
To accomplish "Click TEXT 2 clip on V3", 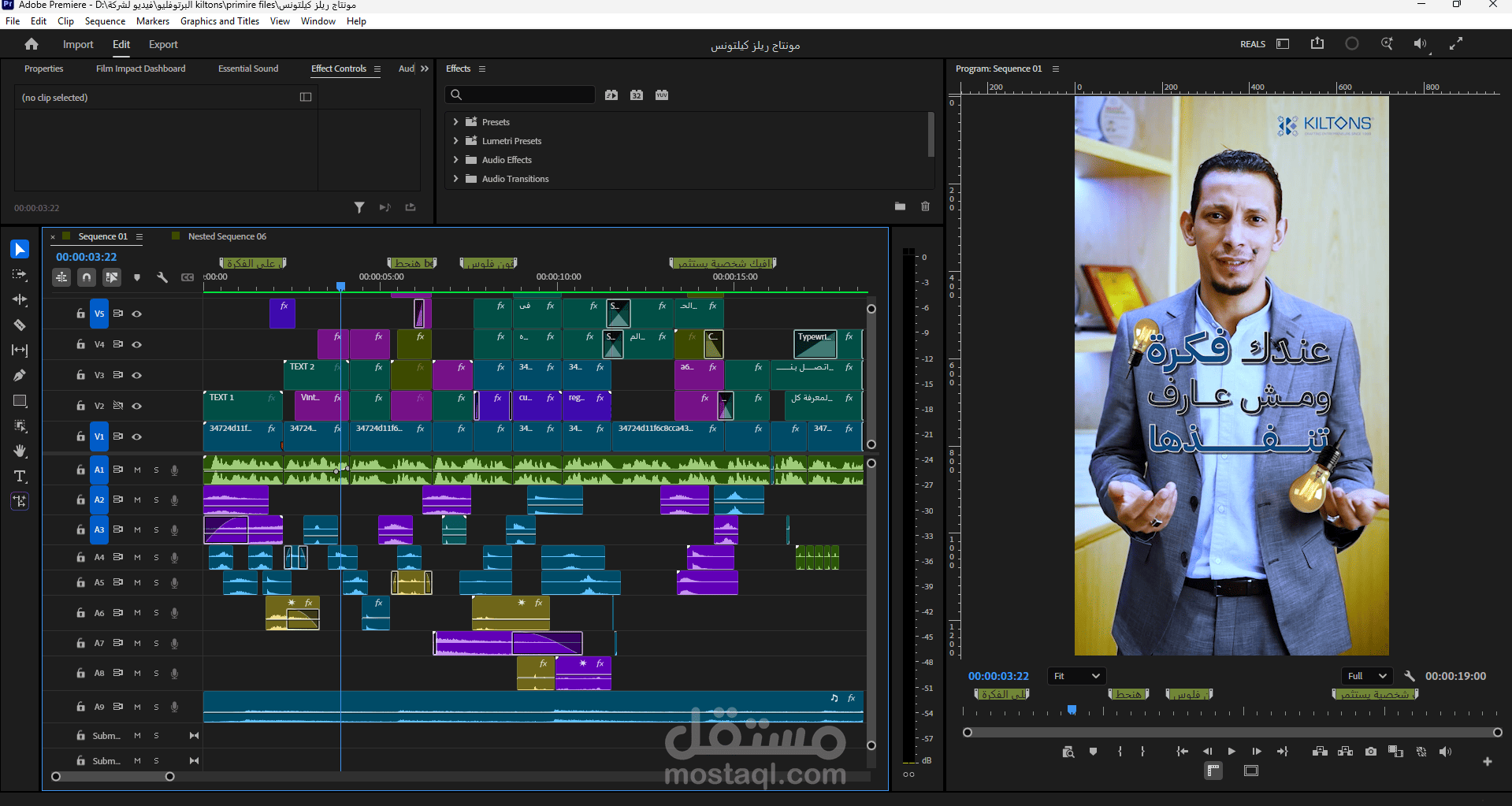I will [314, 375].
